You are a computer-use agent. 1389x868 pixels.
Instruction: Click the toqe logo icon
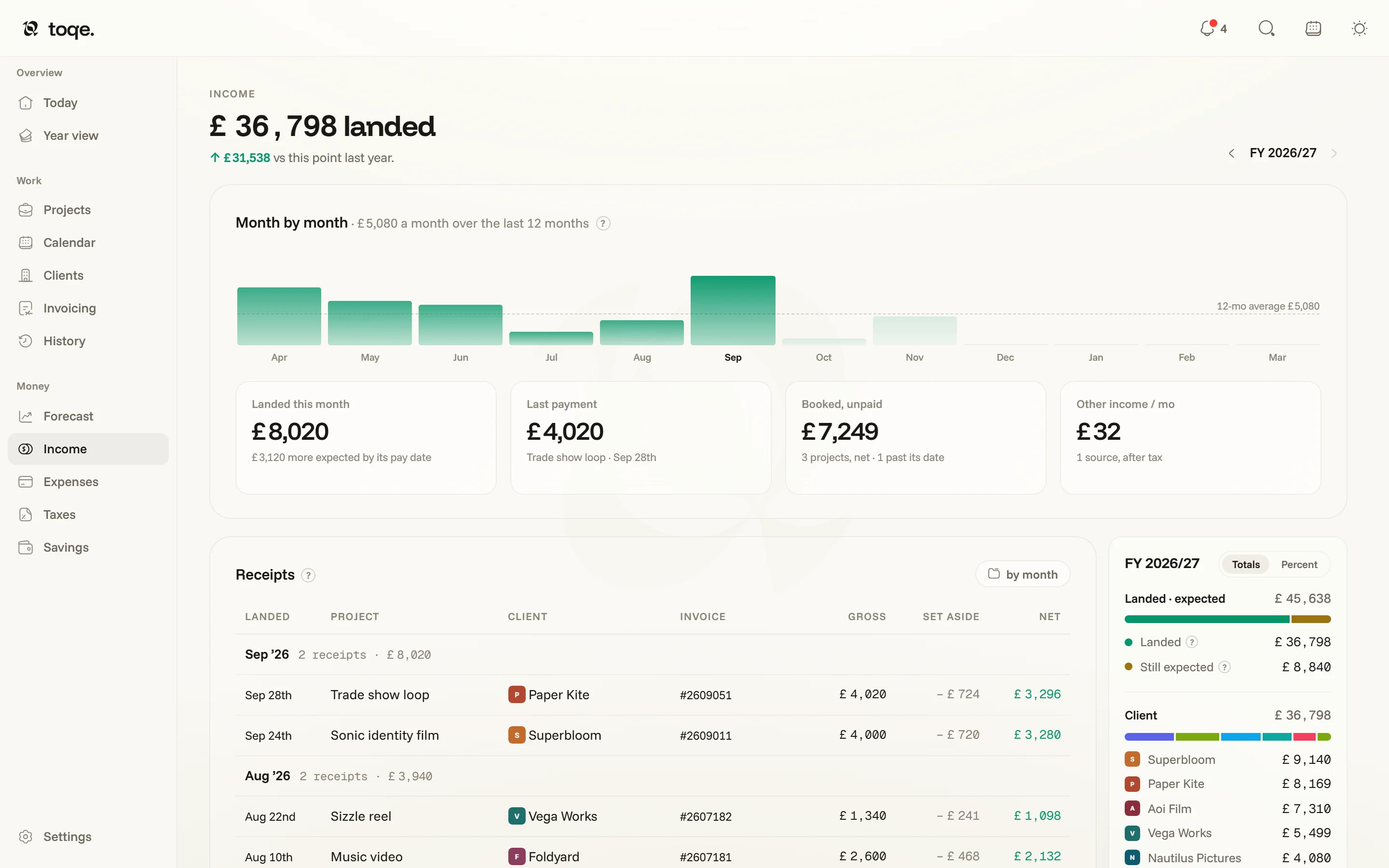[x=30, y=28]
